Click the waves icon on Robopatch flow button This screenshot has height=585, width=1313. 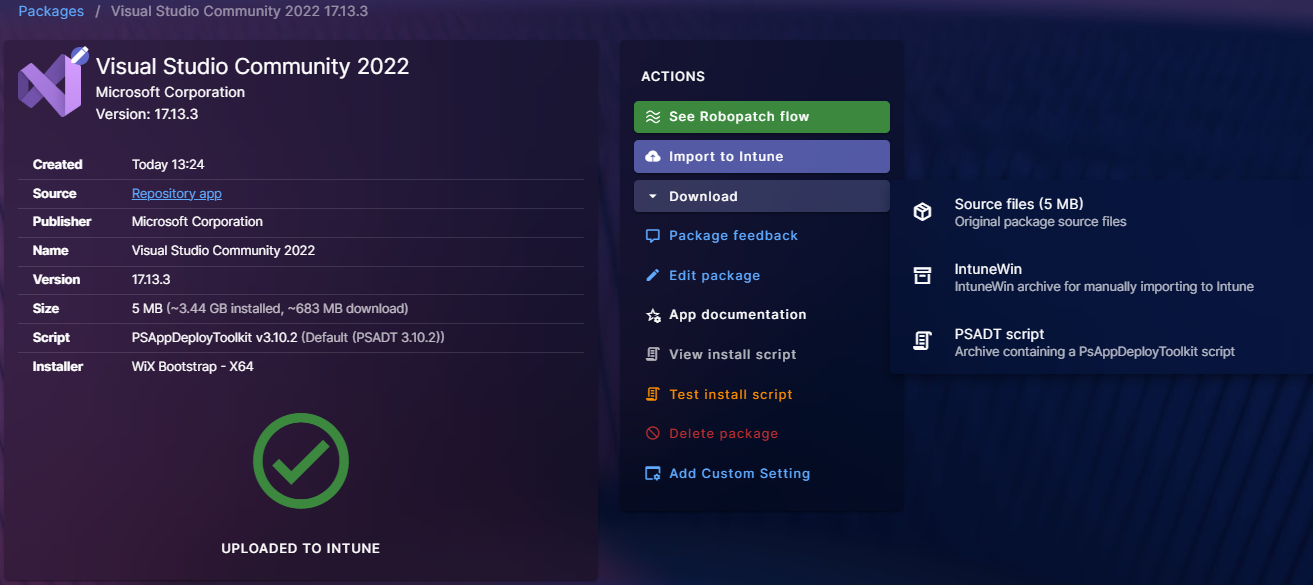coord(653,117)
